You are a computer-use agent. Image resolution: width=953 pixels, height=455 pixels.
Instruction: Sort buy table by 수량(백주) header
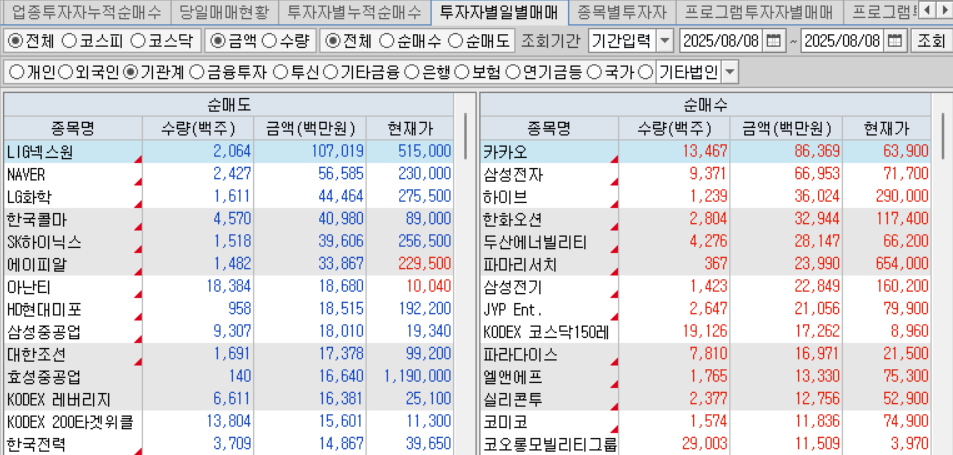click(674, 128)
